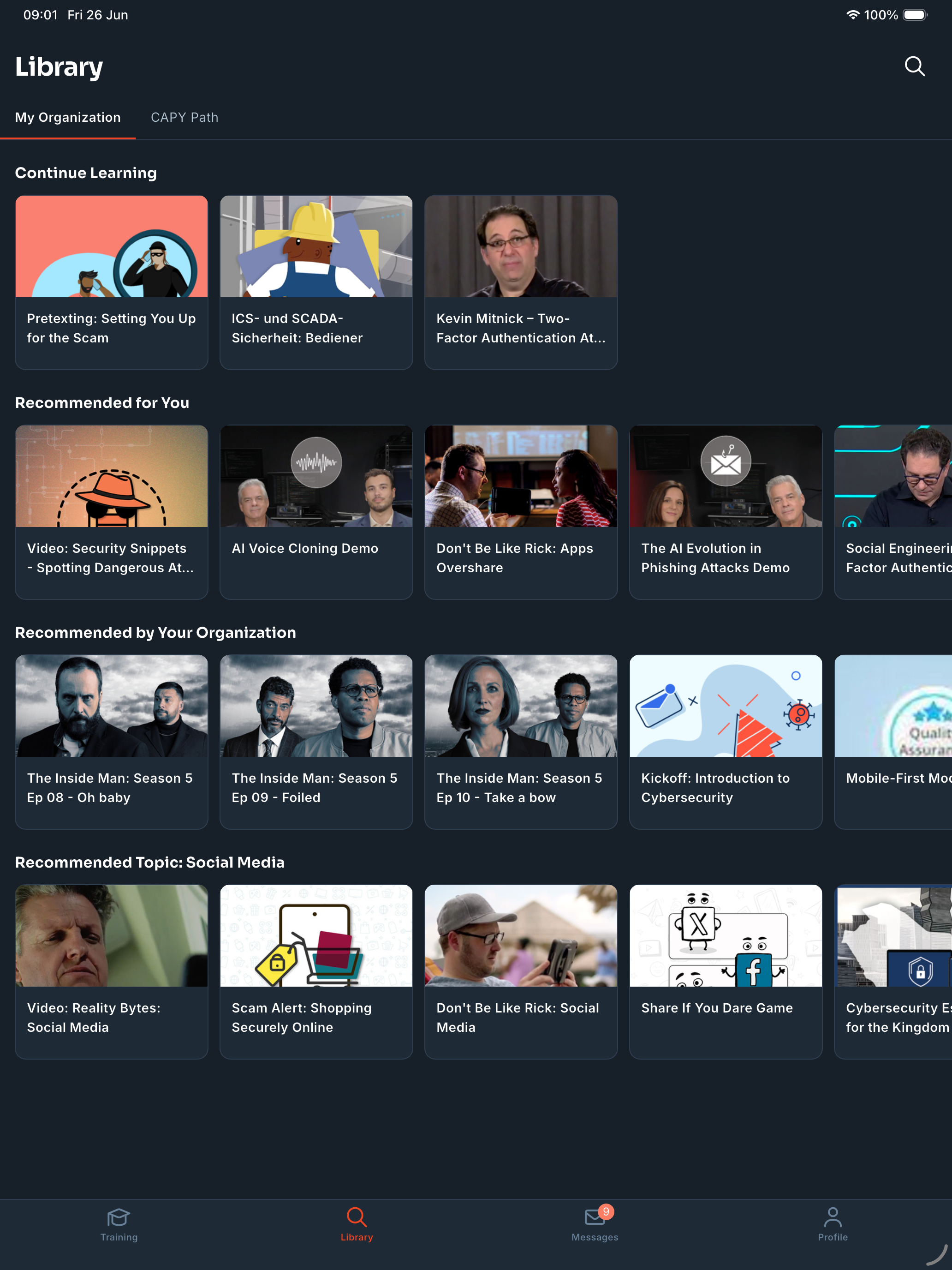The image size is (952, 1270).
Task: Tap the status bar clock 09:01
Action: 40,15
